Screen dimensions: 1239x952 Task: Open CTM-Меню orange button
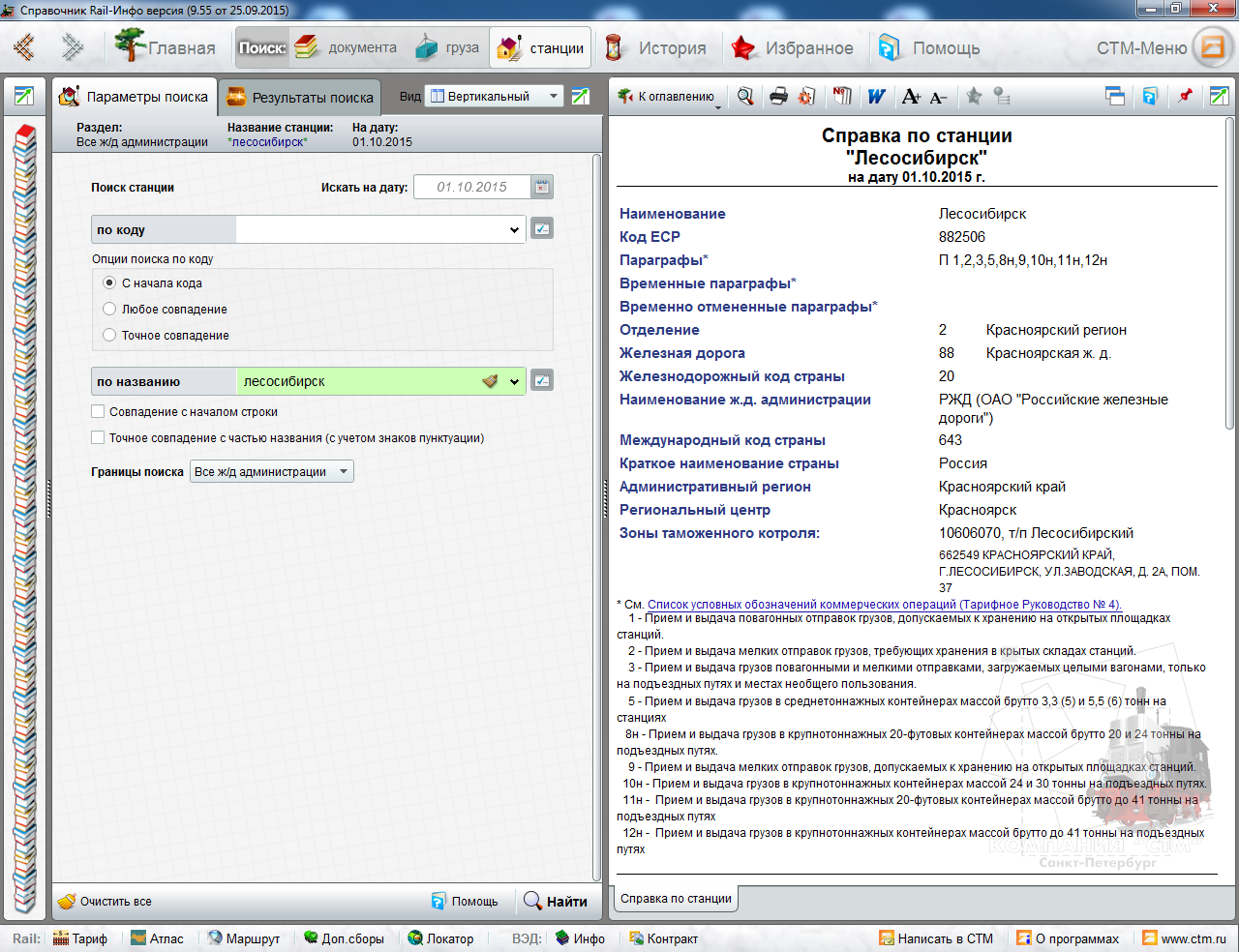1212,47
